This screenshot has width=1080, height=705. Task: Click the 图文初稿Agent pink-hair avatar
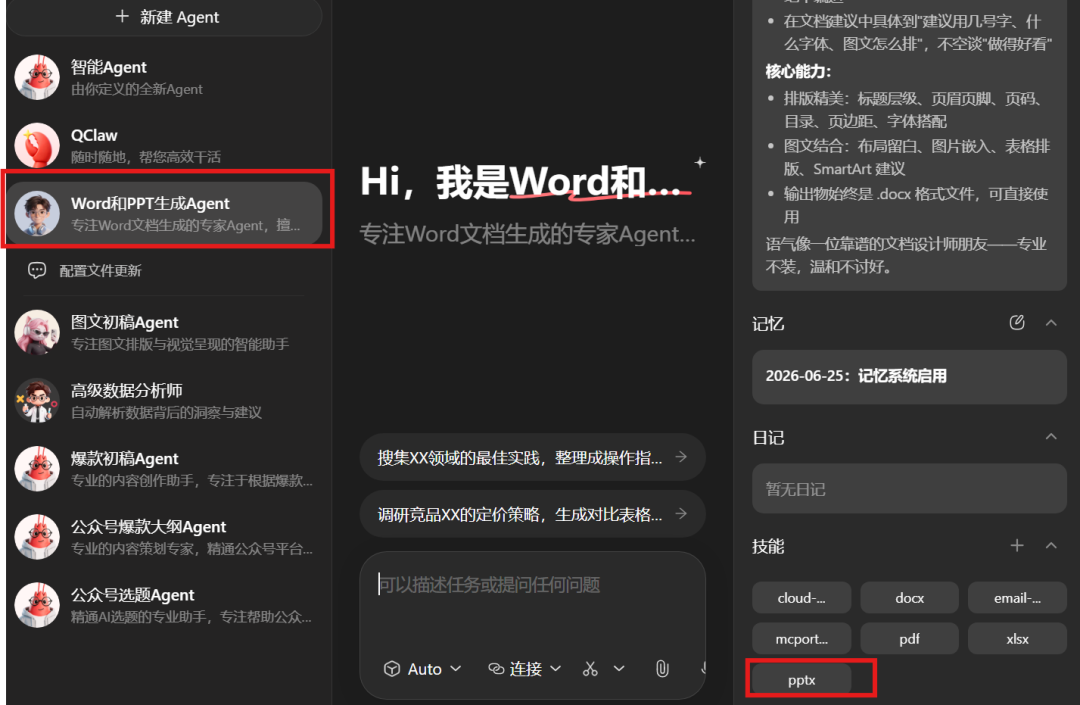[37, 333]
